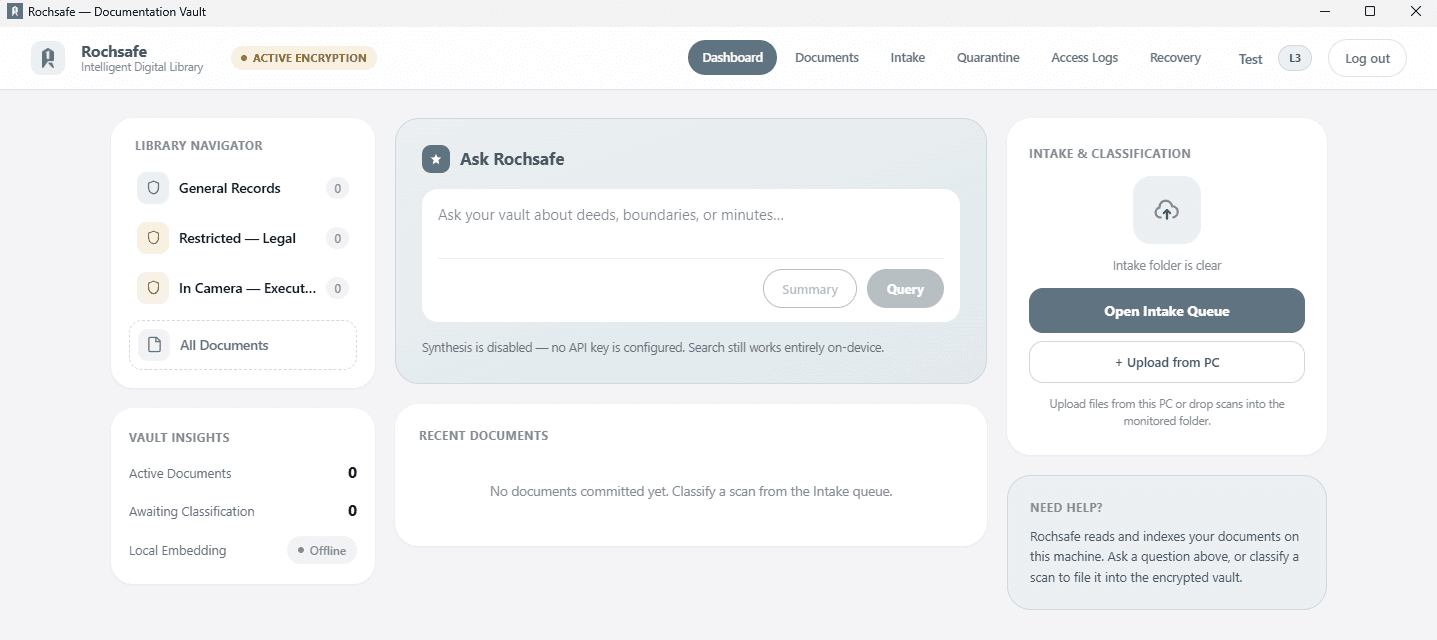1437x640 pixels.
Task: Click the Upload from PC button
Action: pyautogui.click(x=1166, y=362)
